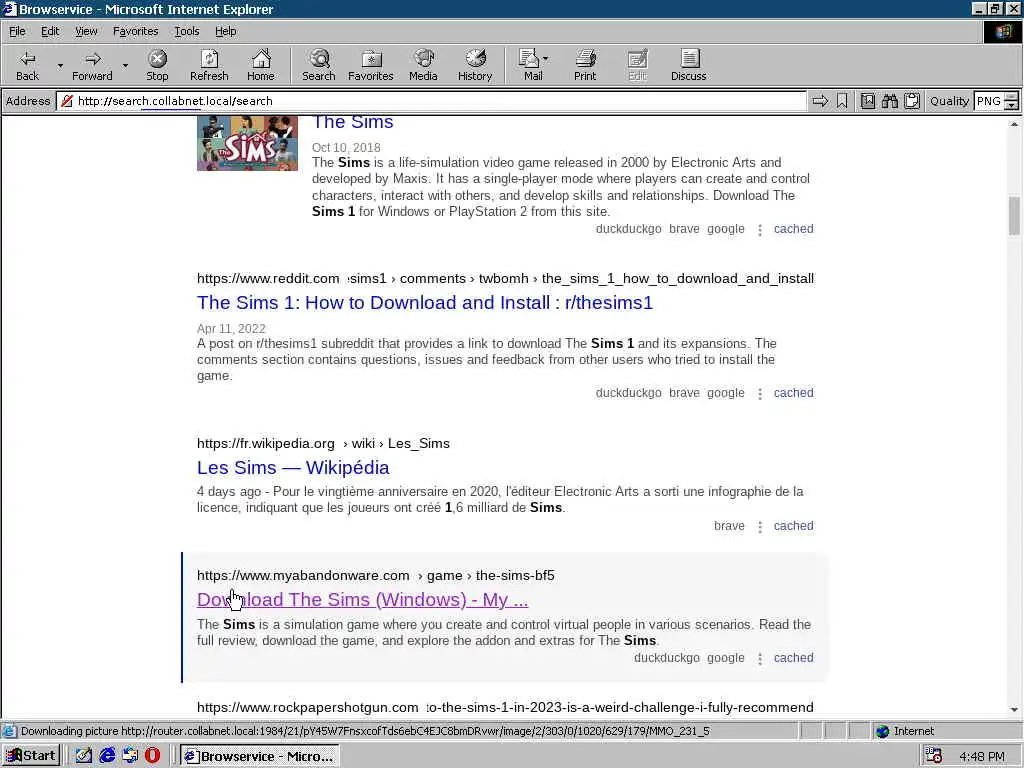Open cached copy of Les Sims result

click(x=793, y=526)
